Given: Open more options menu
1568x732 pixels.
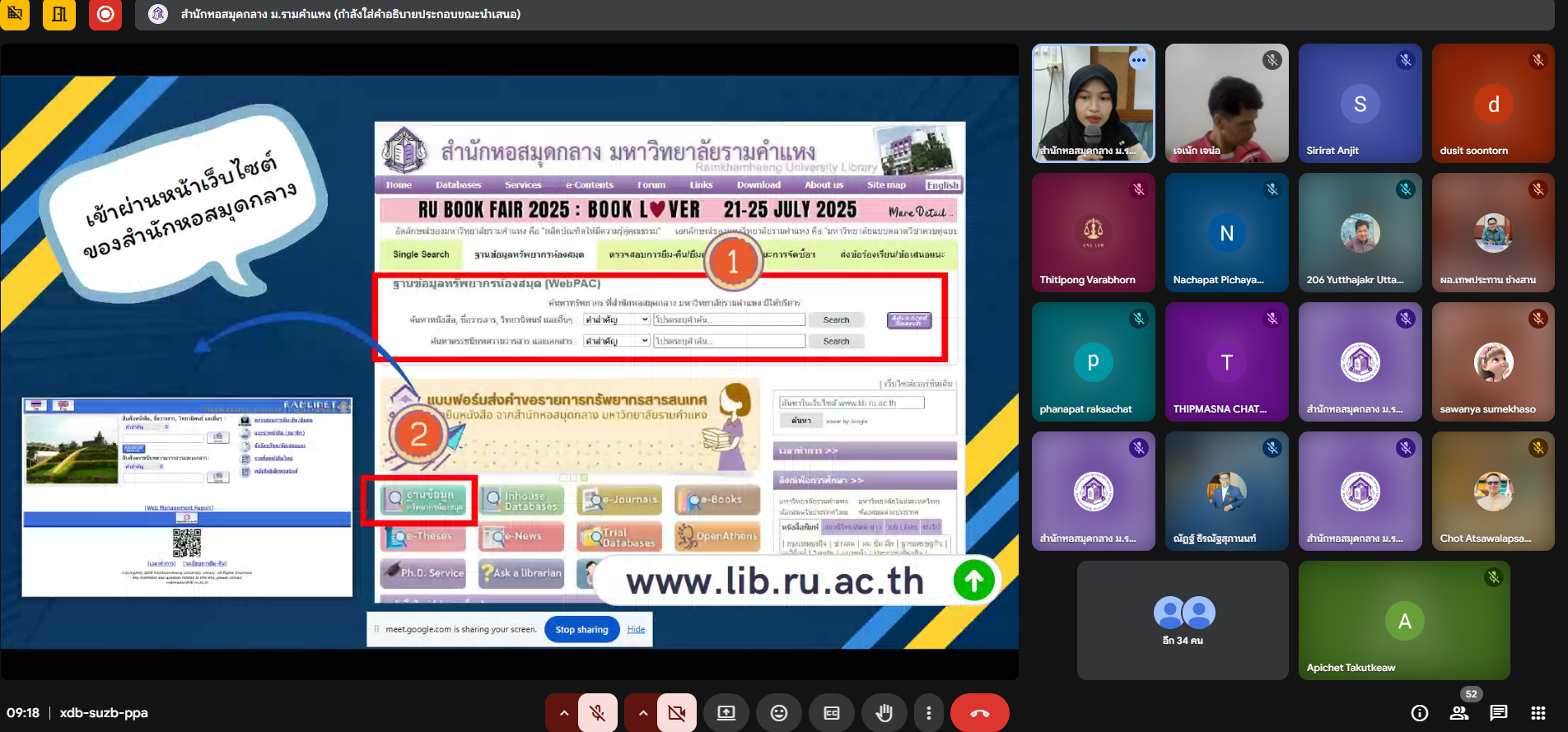Looking at the screenshot, I should (929, 713).
